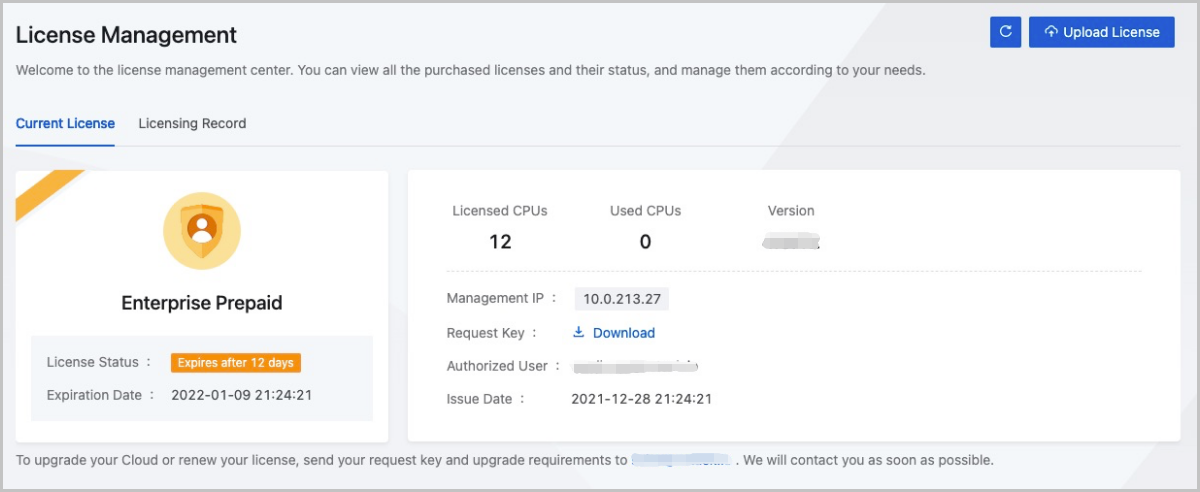Click the Licensed CPUs count 12
Screen dimensions: 1200x492
[500, 242]
